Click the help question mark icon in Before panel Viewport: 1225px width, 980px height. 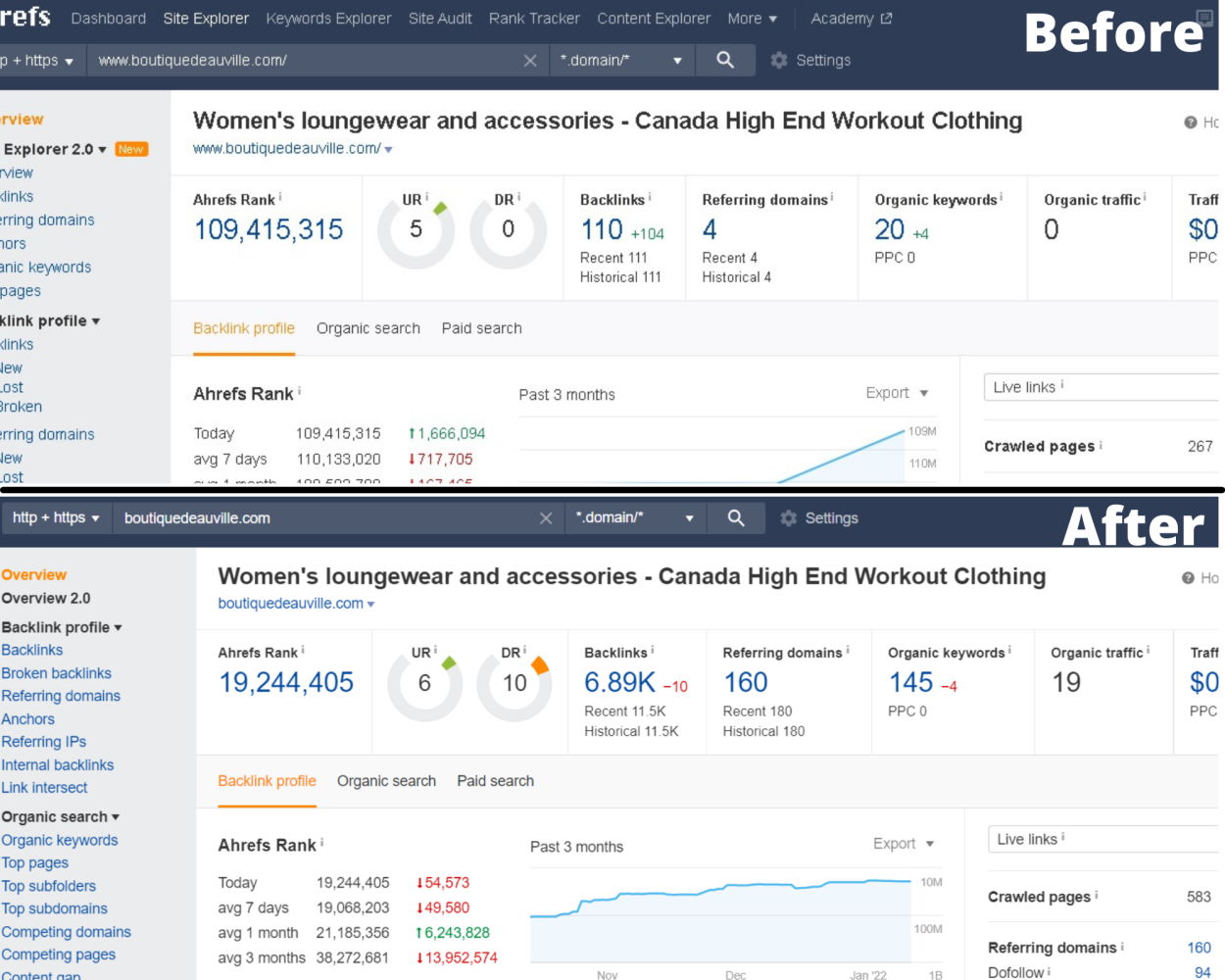pyautogui.click(x=1191, y=122)
